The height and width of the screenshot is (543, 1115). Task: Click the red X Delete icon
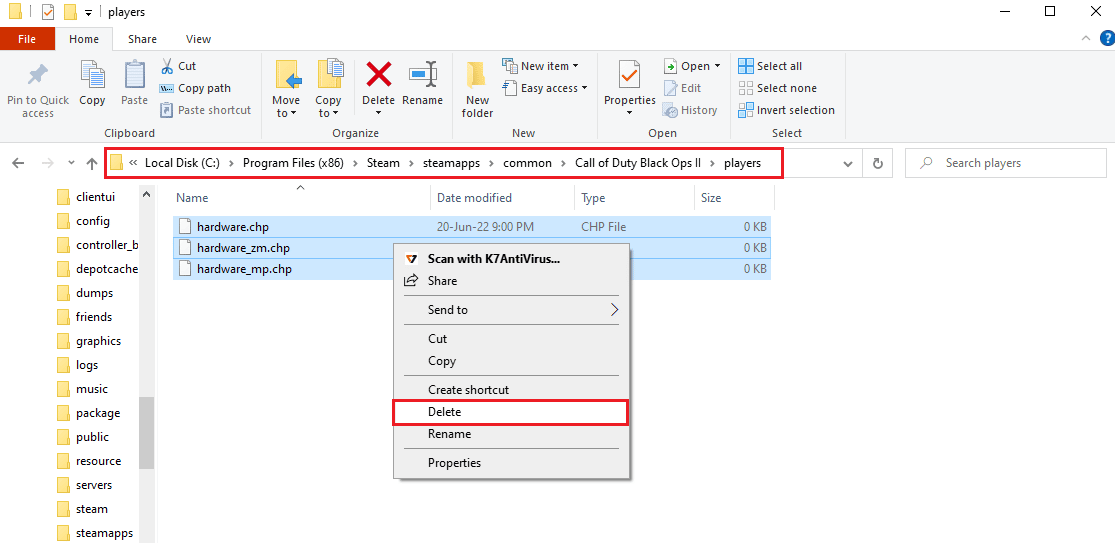point(378,74)
